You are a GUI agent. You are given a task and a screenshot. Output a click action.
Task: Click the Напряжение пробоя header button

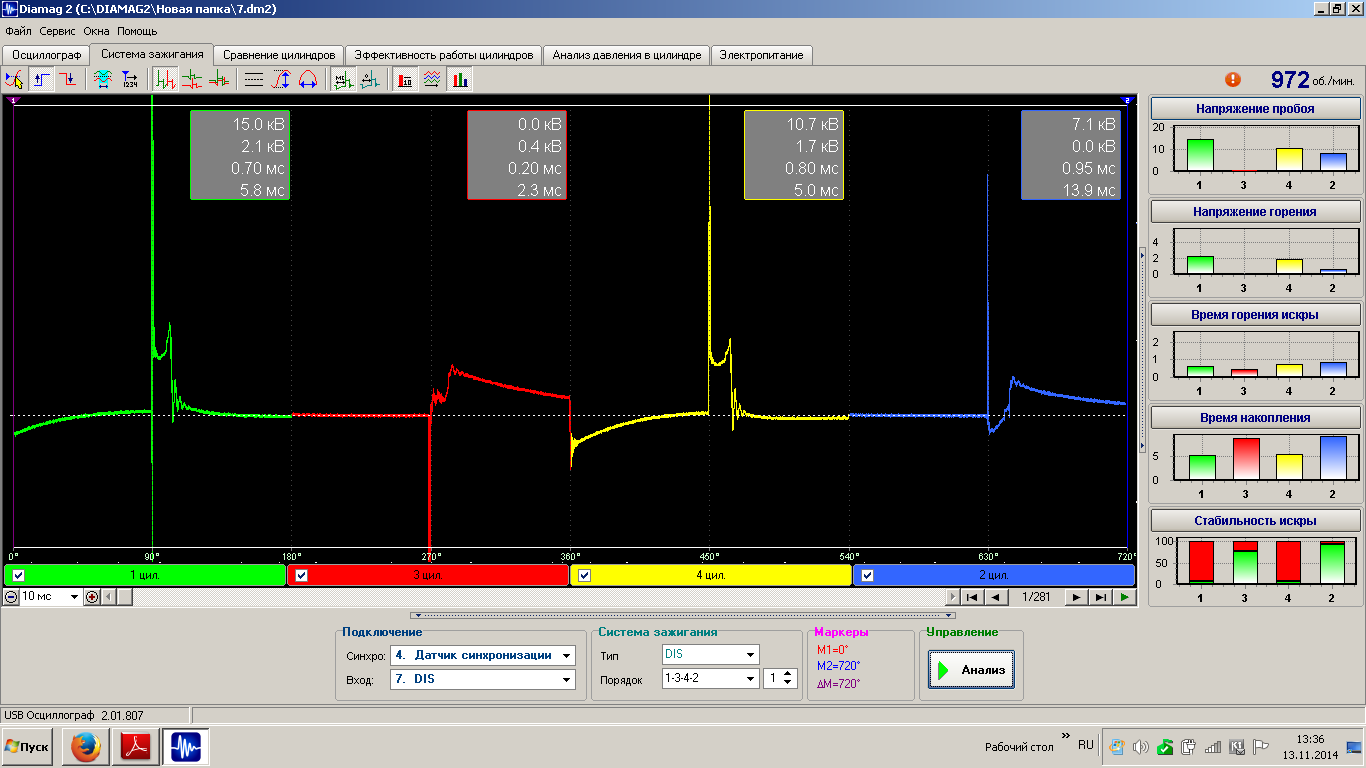coord(1255,108)
